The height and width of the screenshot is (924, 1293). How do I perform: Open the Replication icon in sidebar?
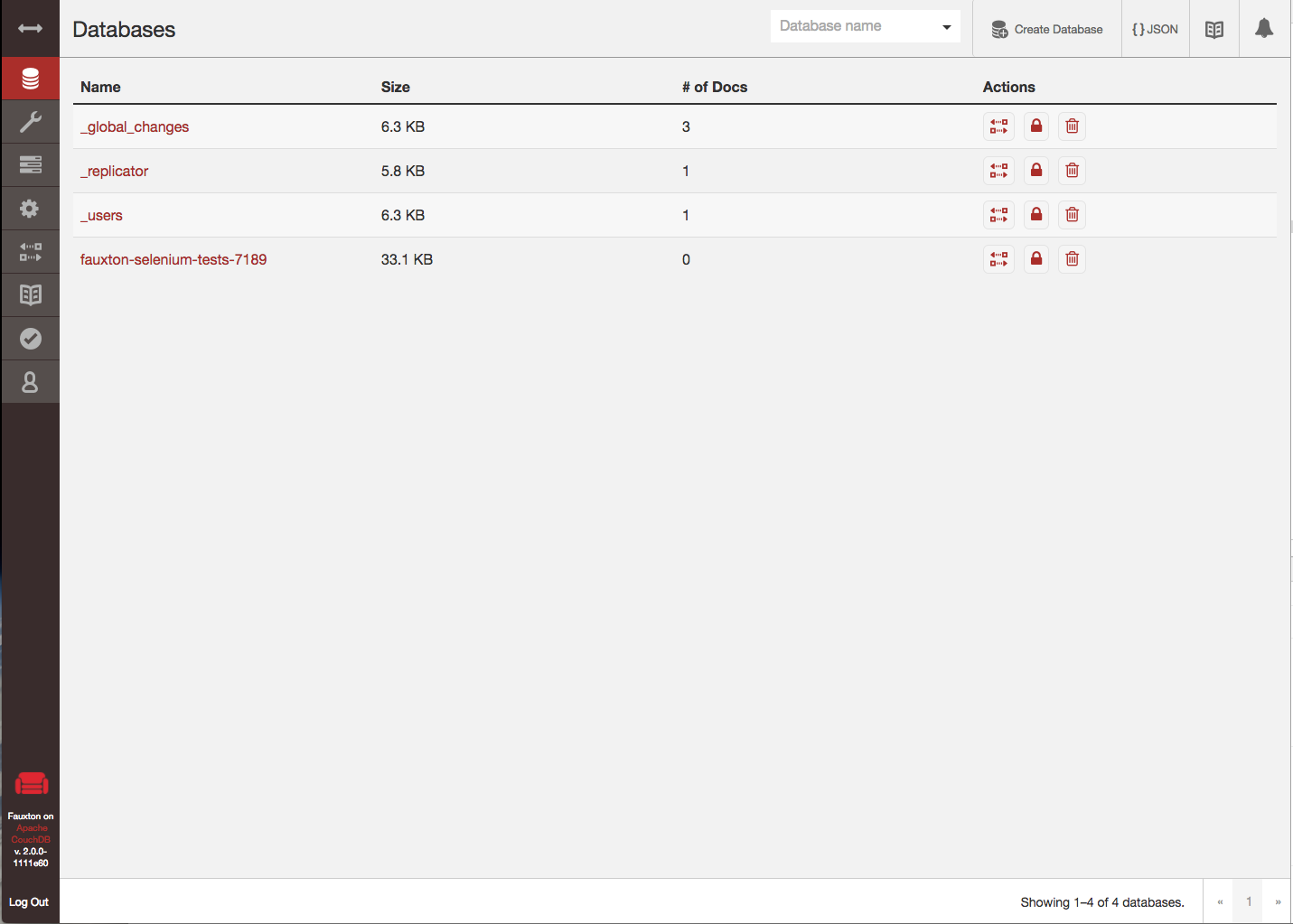pos(30,252)
